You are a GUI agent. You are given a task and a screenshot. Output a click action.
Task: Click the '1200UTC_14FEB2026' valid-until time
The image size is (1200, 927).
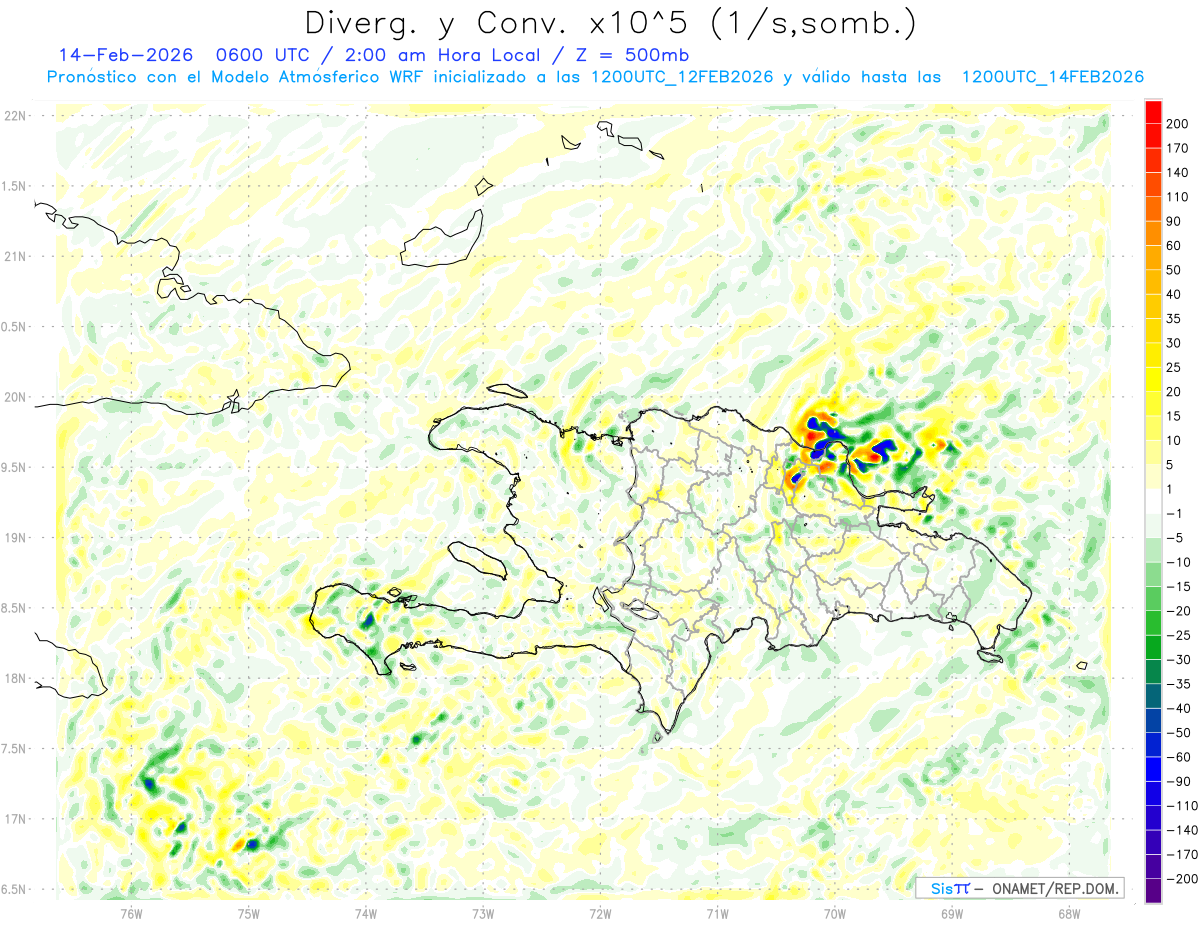(1052, 77)
